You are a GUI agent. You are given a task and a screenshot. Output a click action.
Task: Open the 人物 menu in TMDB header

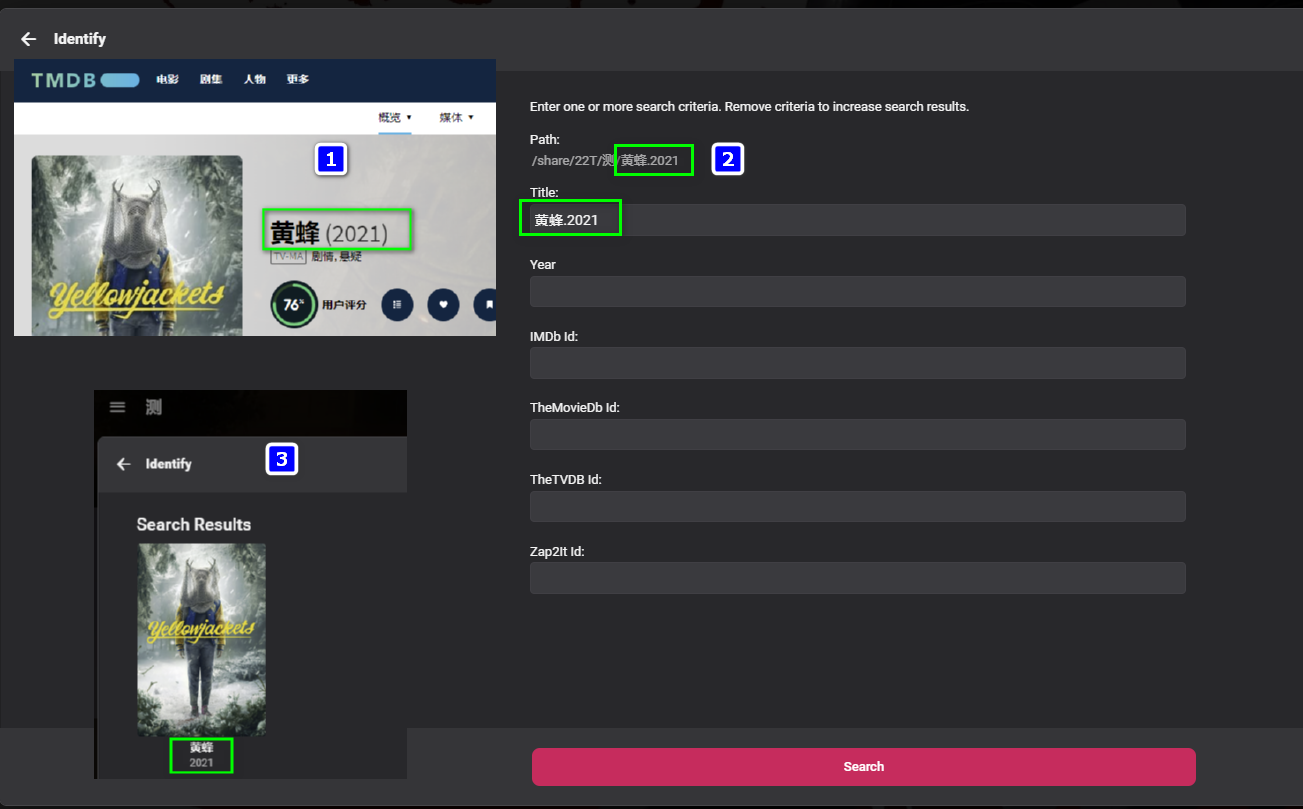tap(255, 80)
